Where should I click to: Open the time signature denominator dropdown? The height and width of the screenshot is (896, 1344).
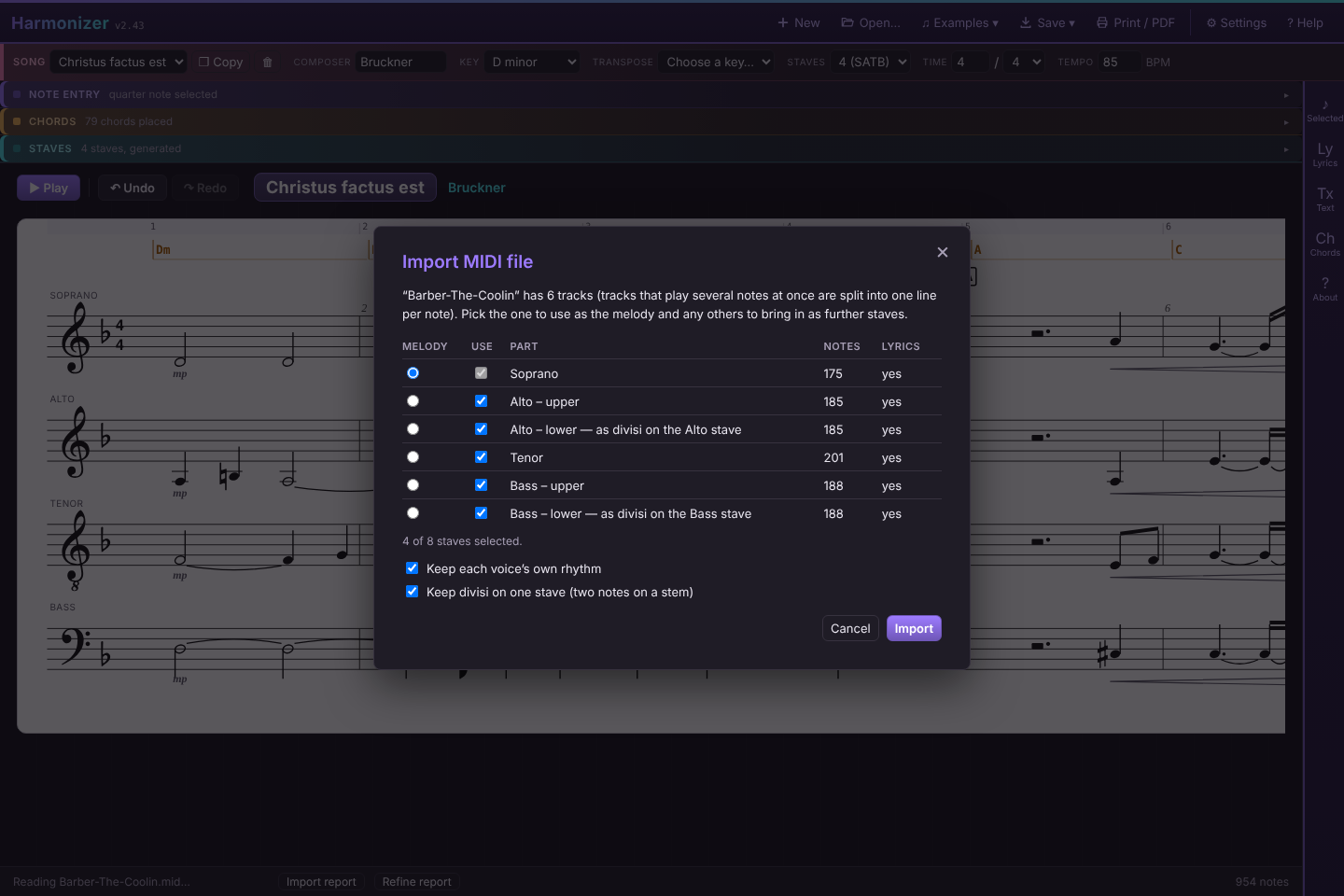point(1025,62)
